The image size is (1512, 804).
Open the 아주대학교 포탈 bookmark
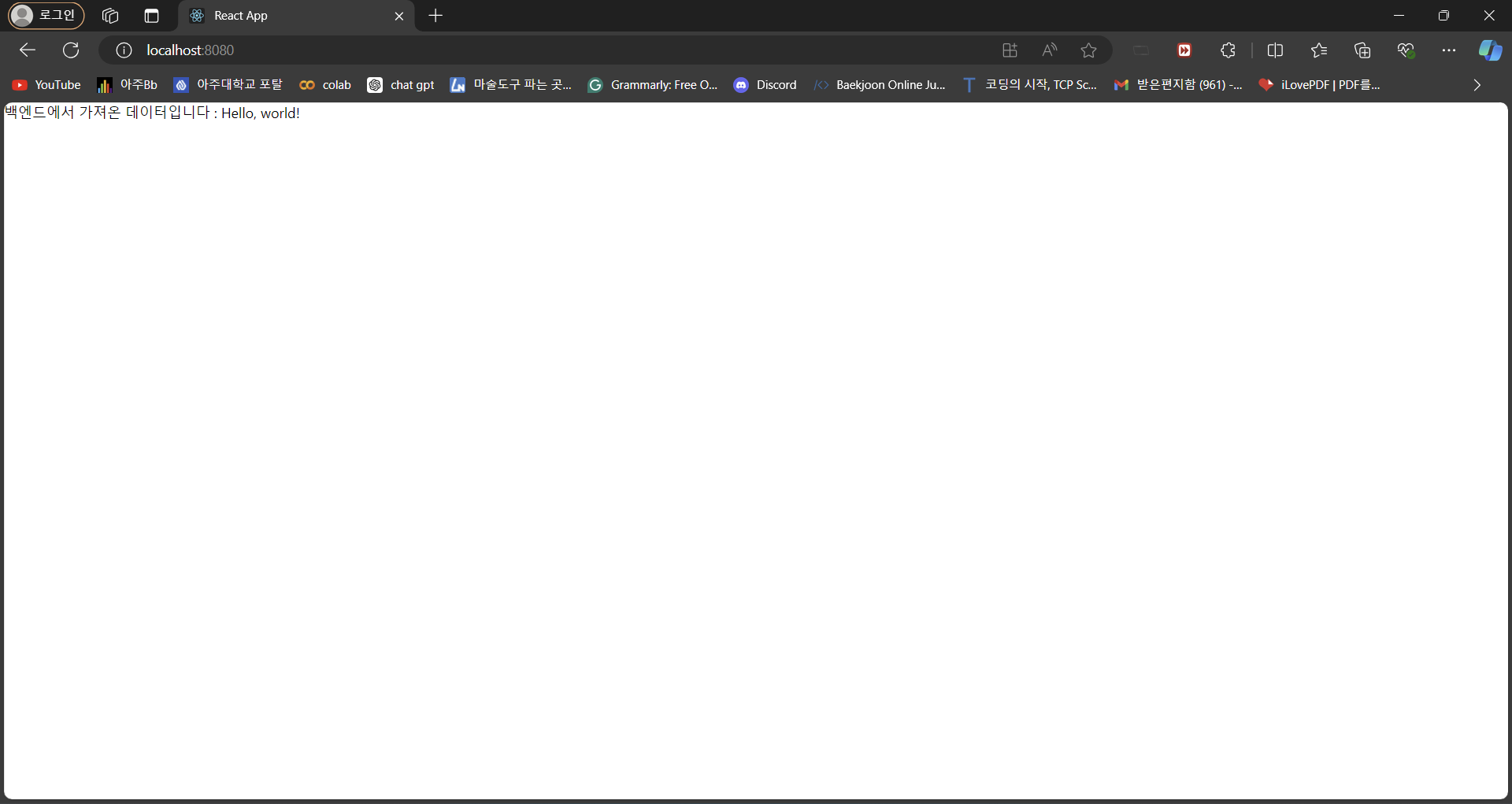point(228,85)
